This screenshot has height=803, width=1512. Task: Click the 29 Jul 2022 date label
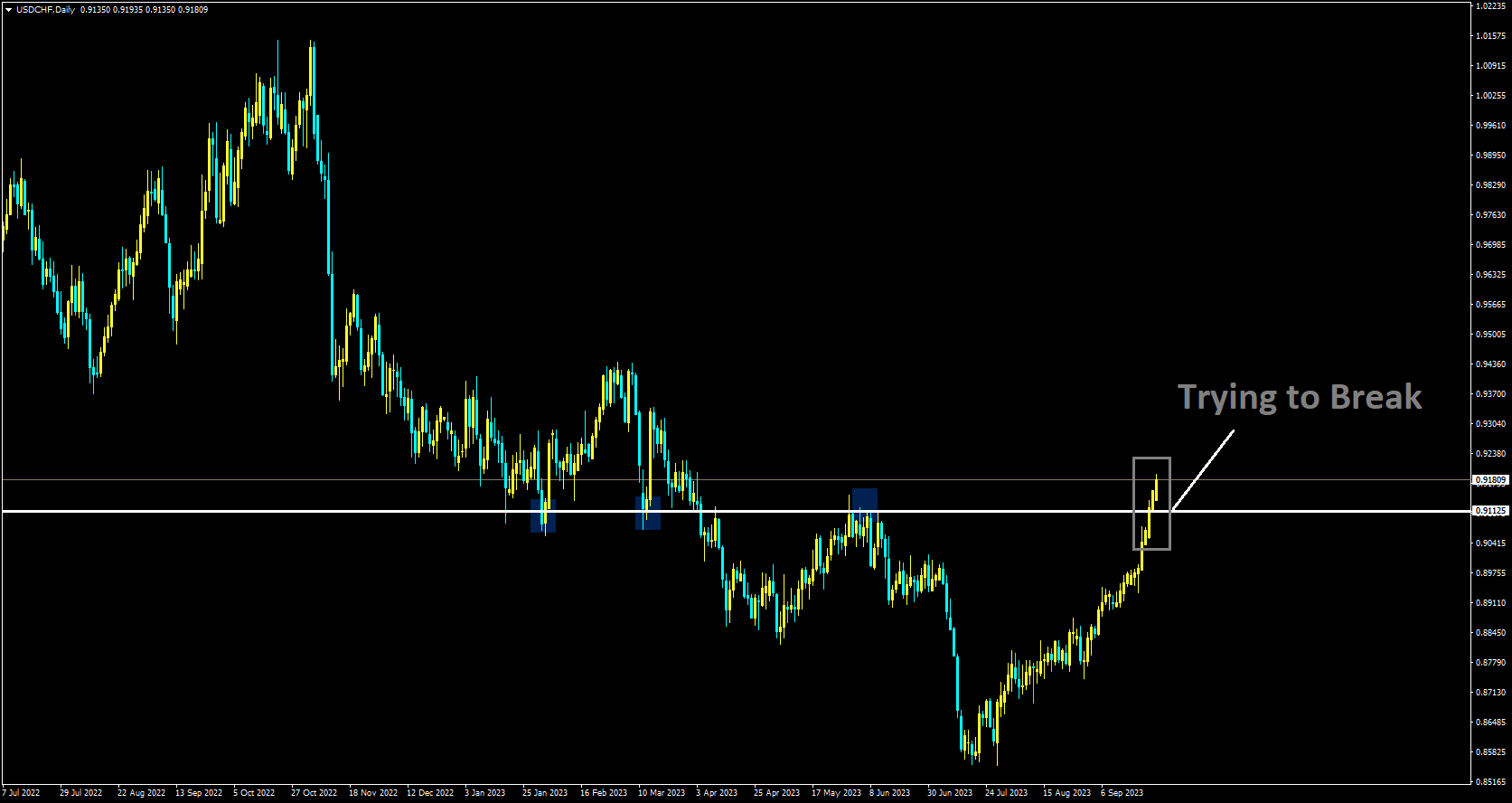pyautogui.click(x=80, y=793)
